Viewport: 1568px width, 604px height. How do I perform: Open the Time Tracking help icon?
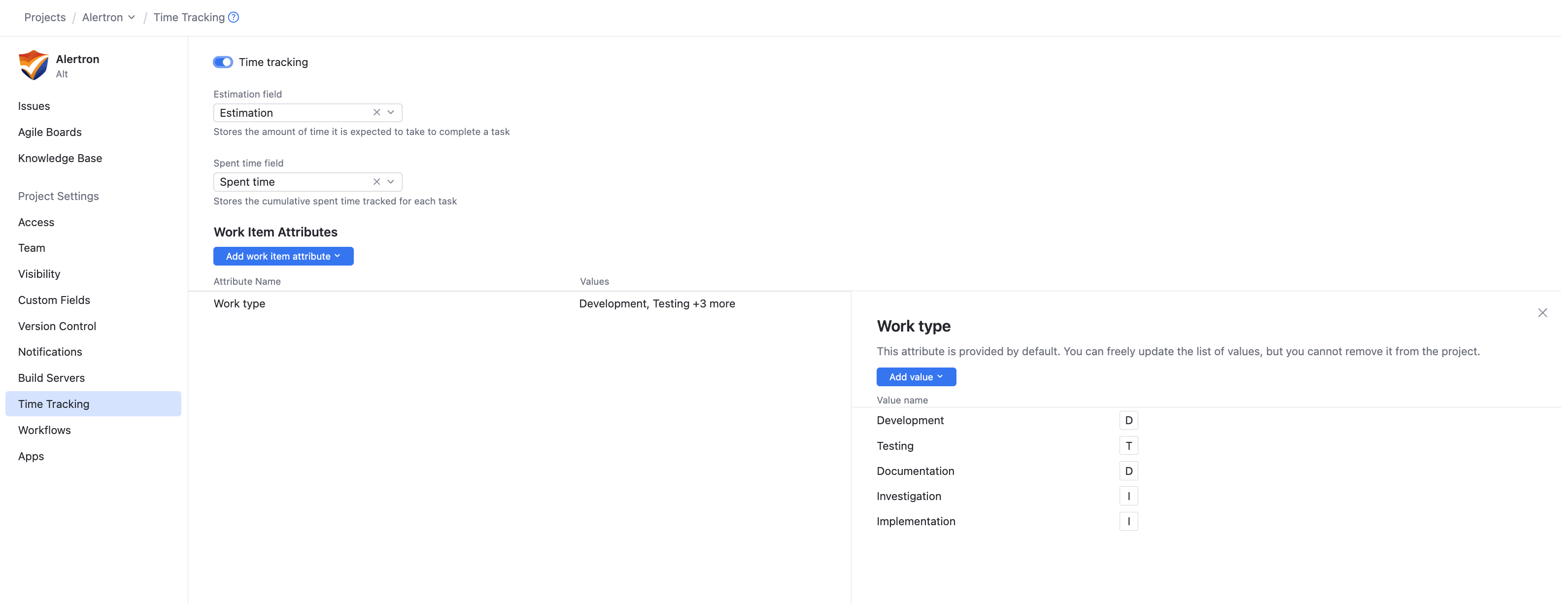click(234, 17)
